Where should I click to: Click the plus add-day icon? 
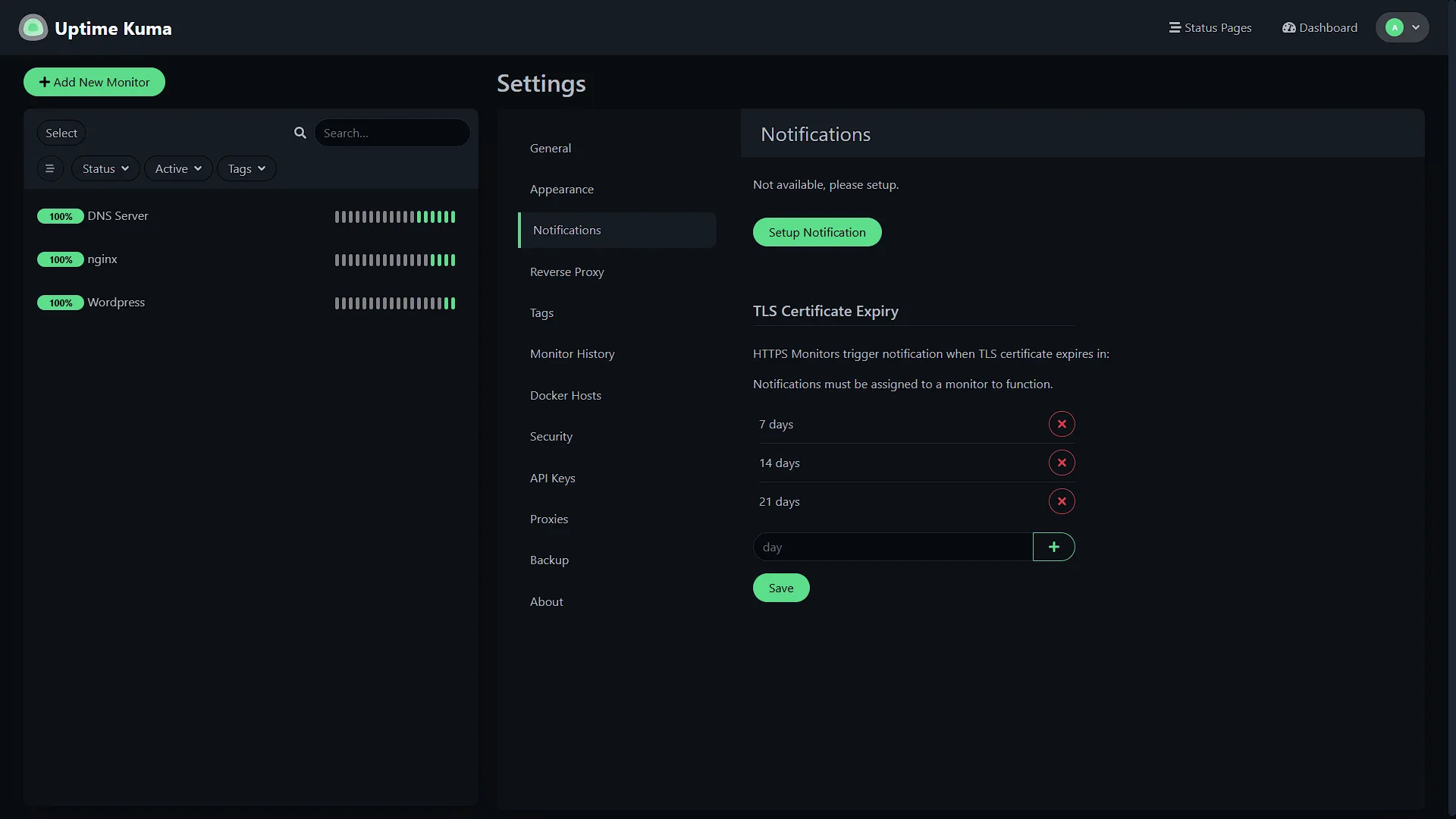pos(1054,547)
